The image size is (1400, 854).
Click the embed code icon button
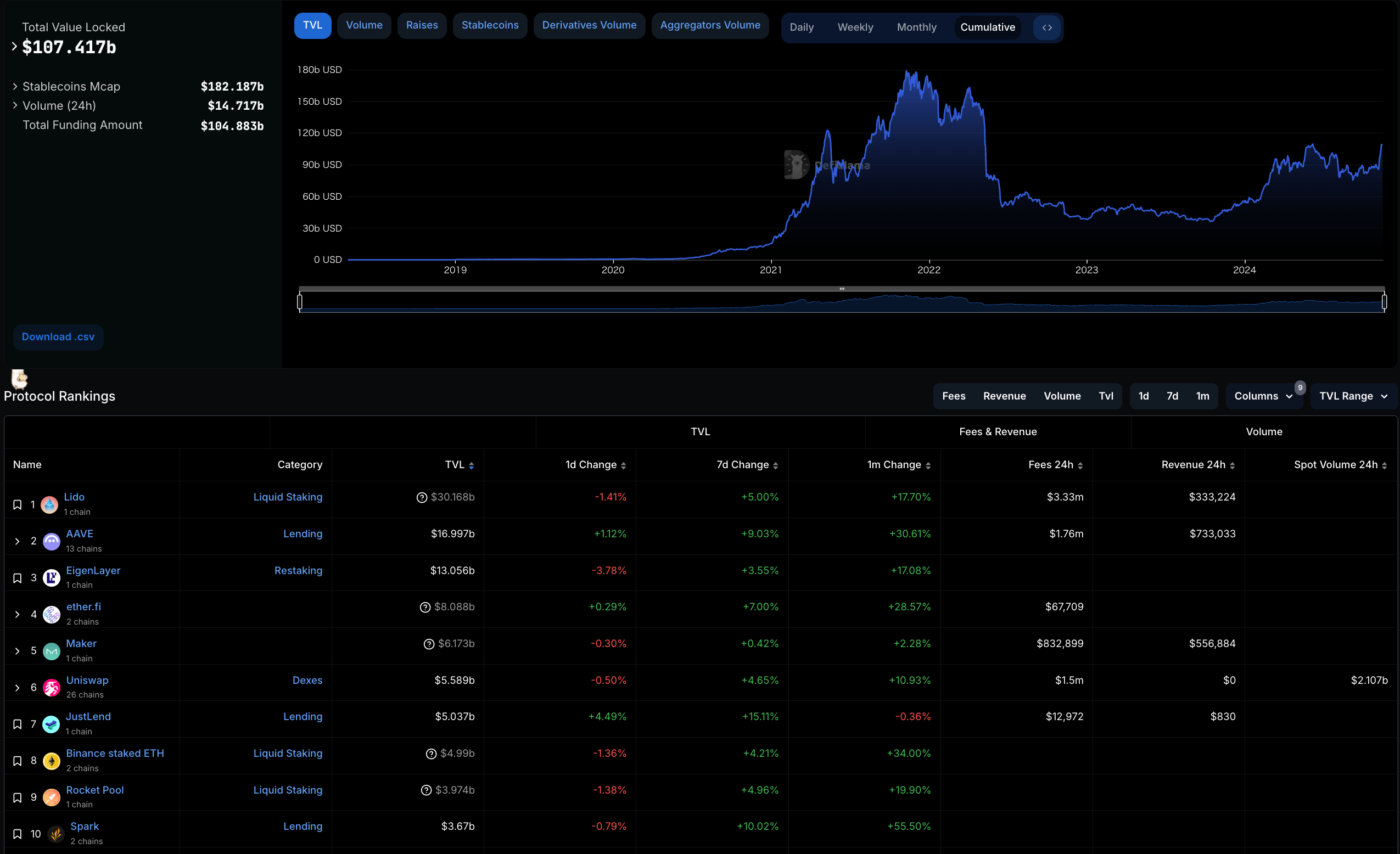coord(1046,27)
